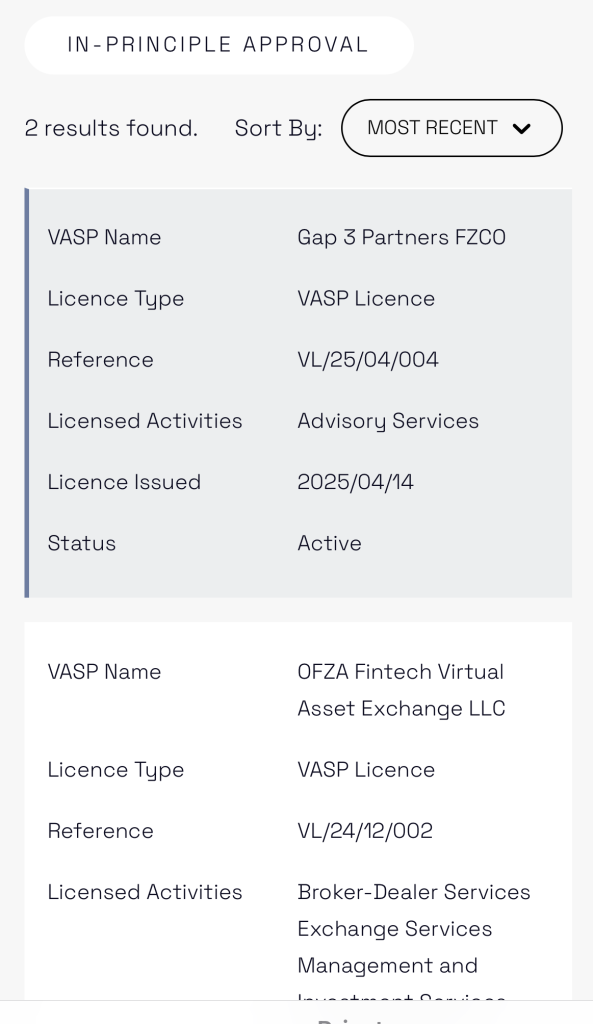Click the Broker-Dealer Services activity
The width and height of the screenshot is (593, 1024).
click(x=413, y=892)
